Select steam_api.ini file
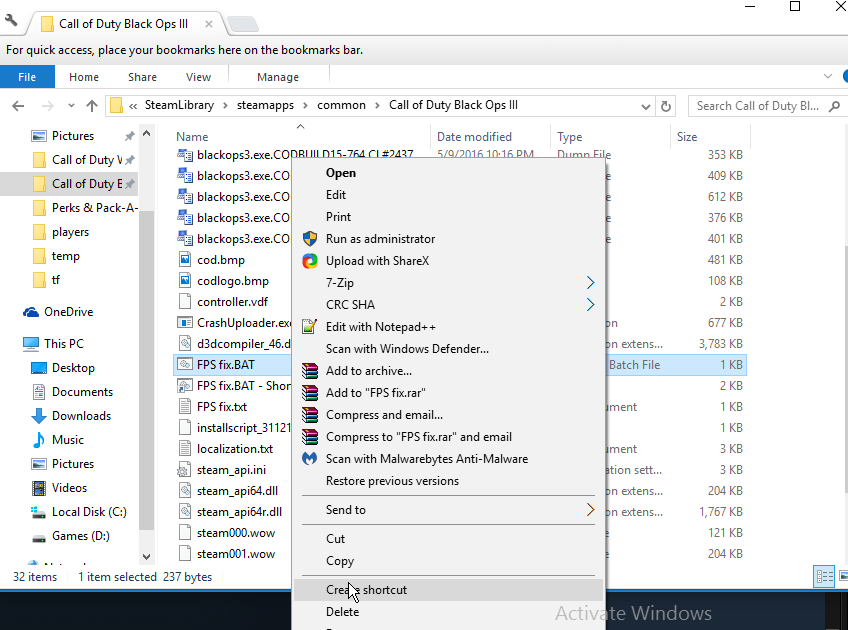 [231, 470]
